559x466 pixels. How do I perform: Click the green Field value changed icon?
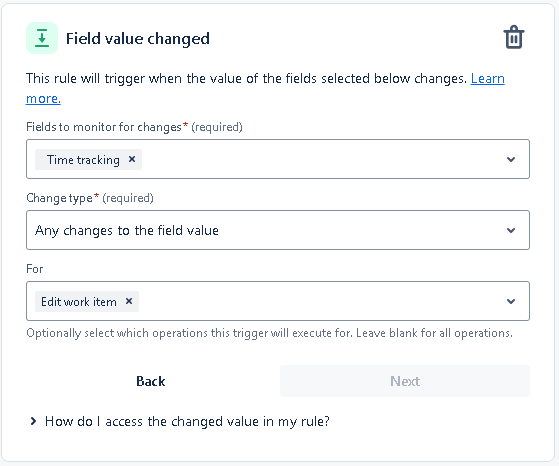(42, 38)
